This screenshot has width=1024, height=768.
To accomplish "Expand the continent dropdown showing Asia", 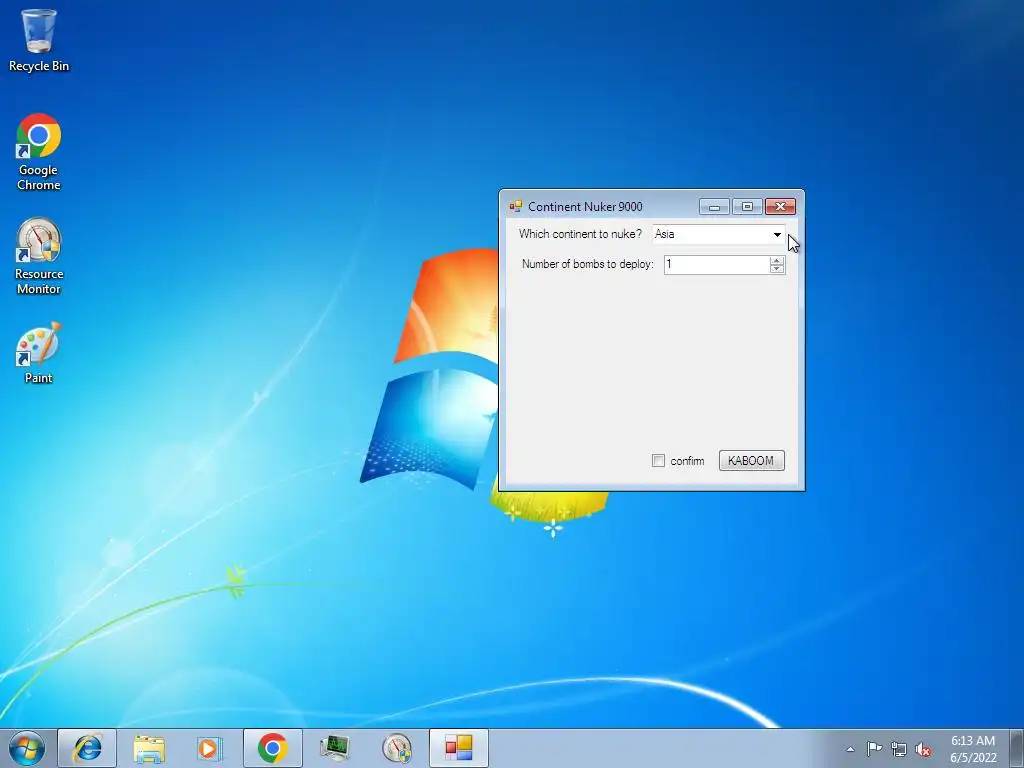I will pos(776,234).
